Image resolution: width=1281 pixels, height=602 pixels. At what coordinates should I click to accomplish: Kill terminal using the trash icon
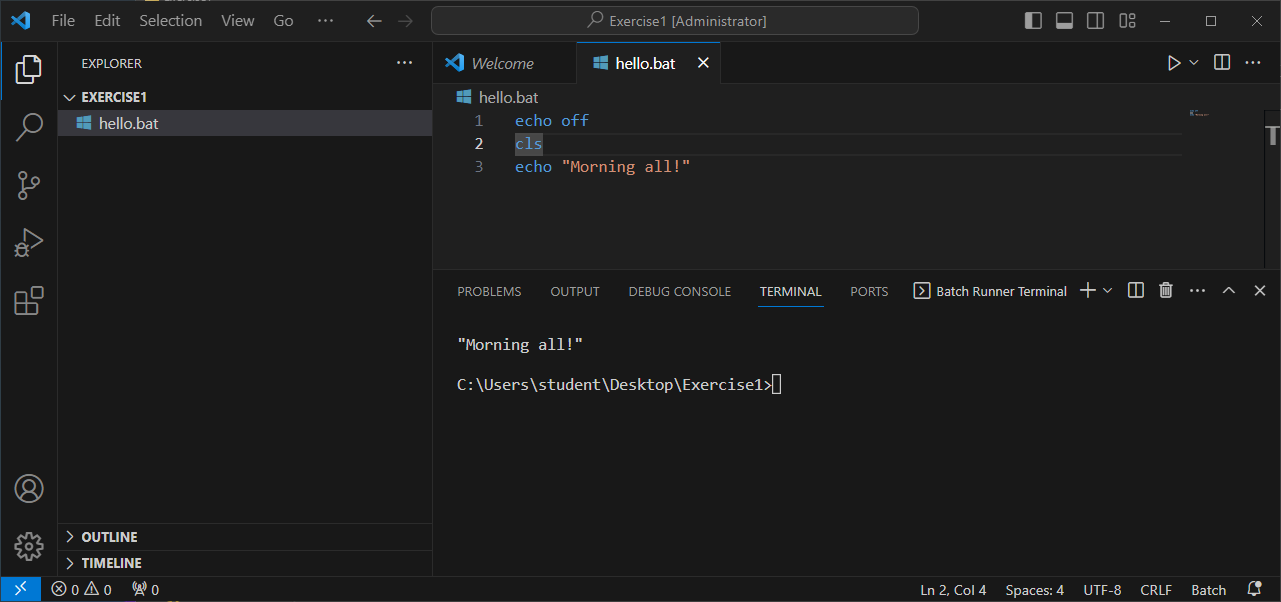pos(1165,291)
